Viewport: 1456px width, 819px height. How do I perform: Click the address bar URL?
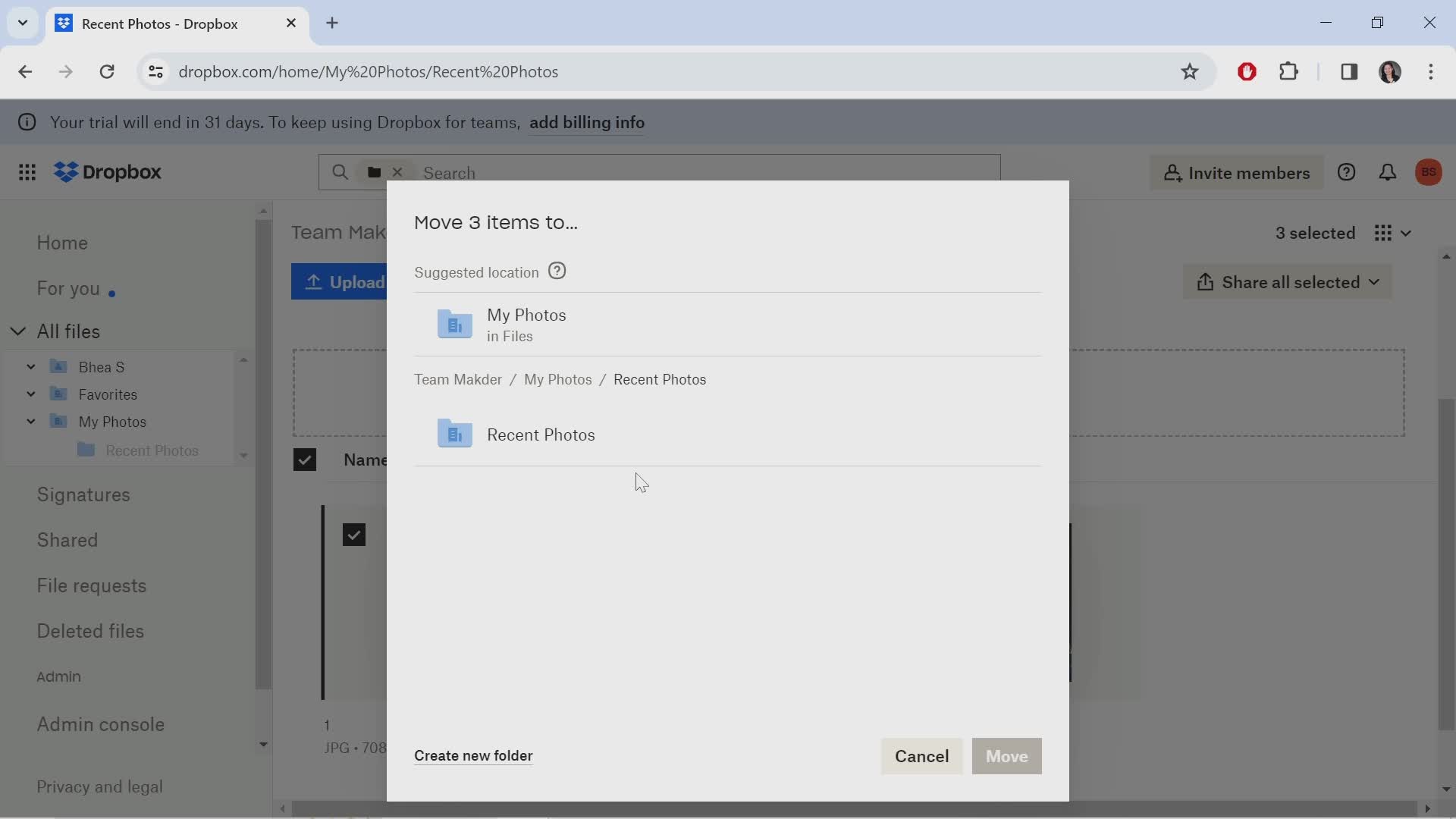(368, 71)
